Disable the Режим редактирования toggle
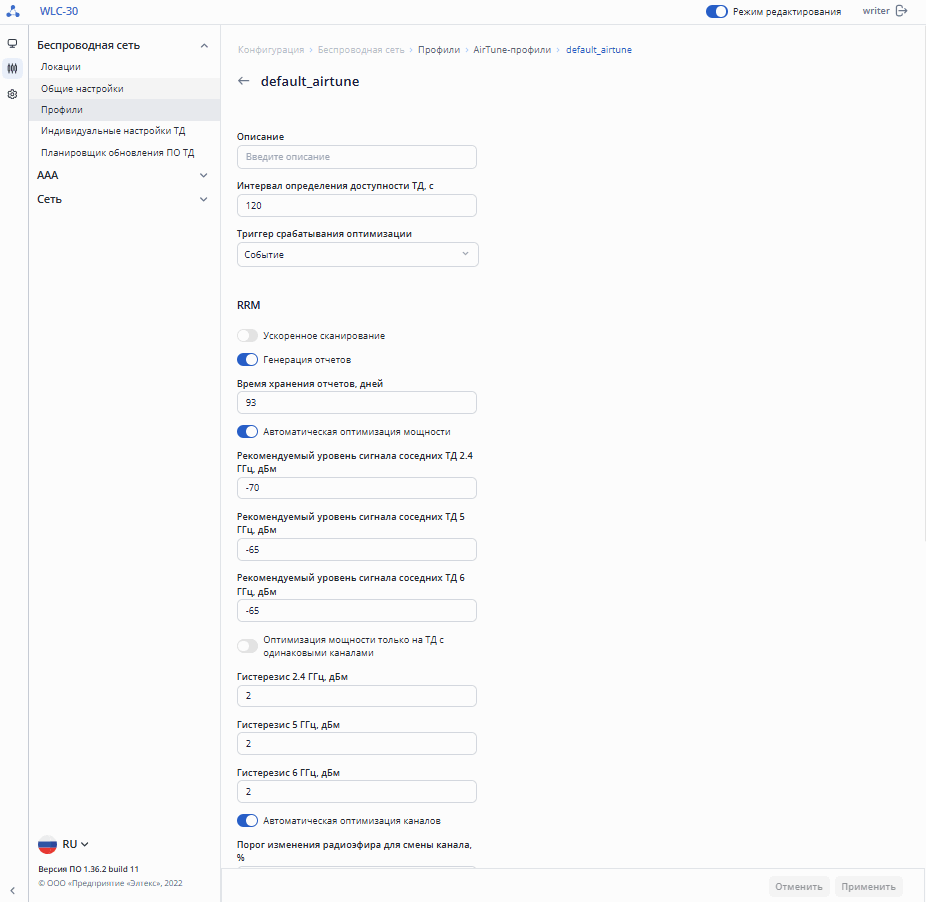926x902 pixels. point(716,11)
